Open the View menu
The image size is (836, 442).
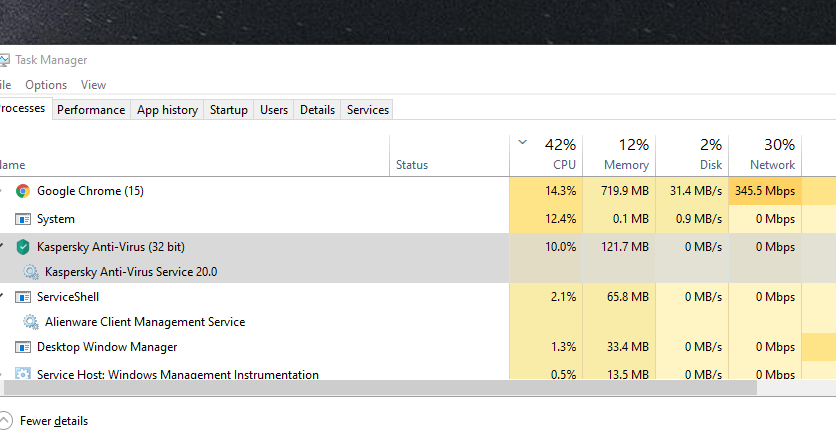pos(93,85)
